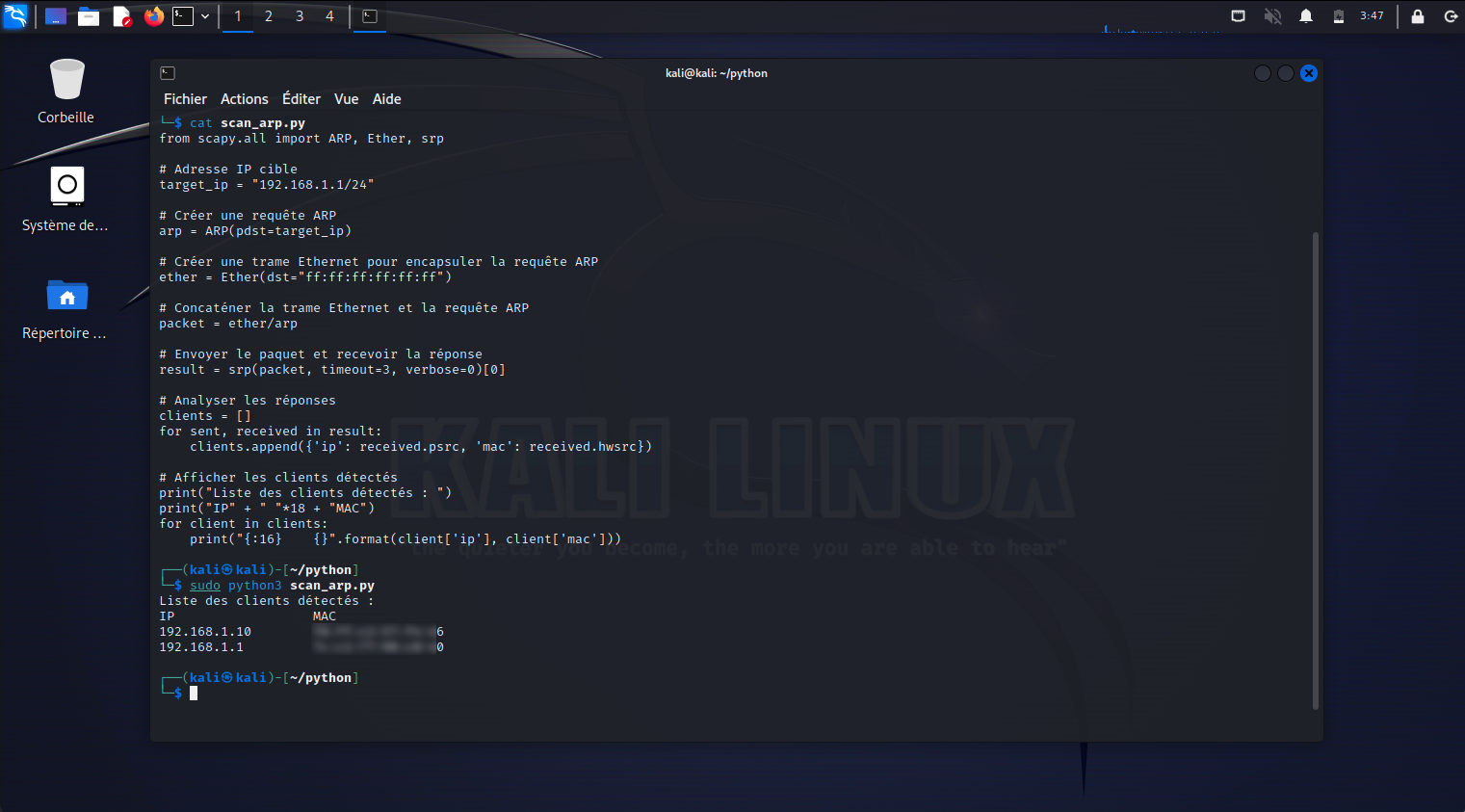1465x812 pixels.
Task: Click the lock screen padlock icon
Action: point(1418,15)
